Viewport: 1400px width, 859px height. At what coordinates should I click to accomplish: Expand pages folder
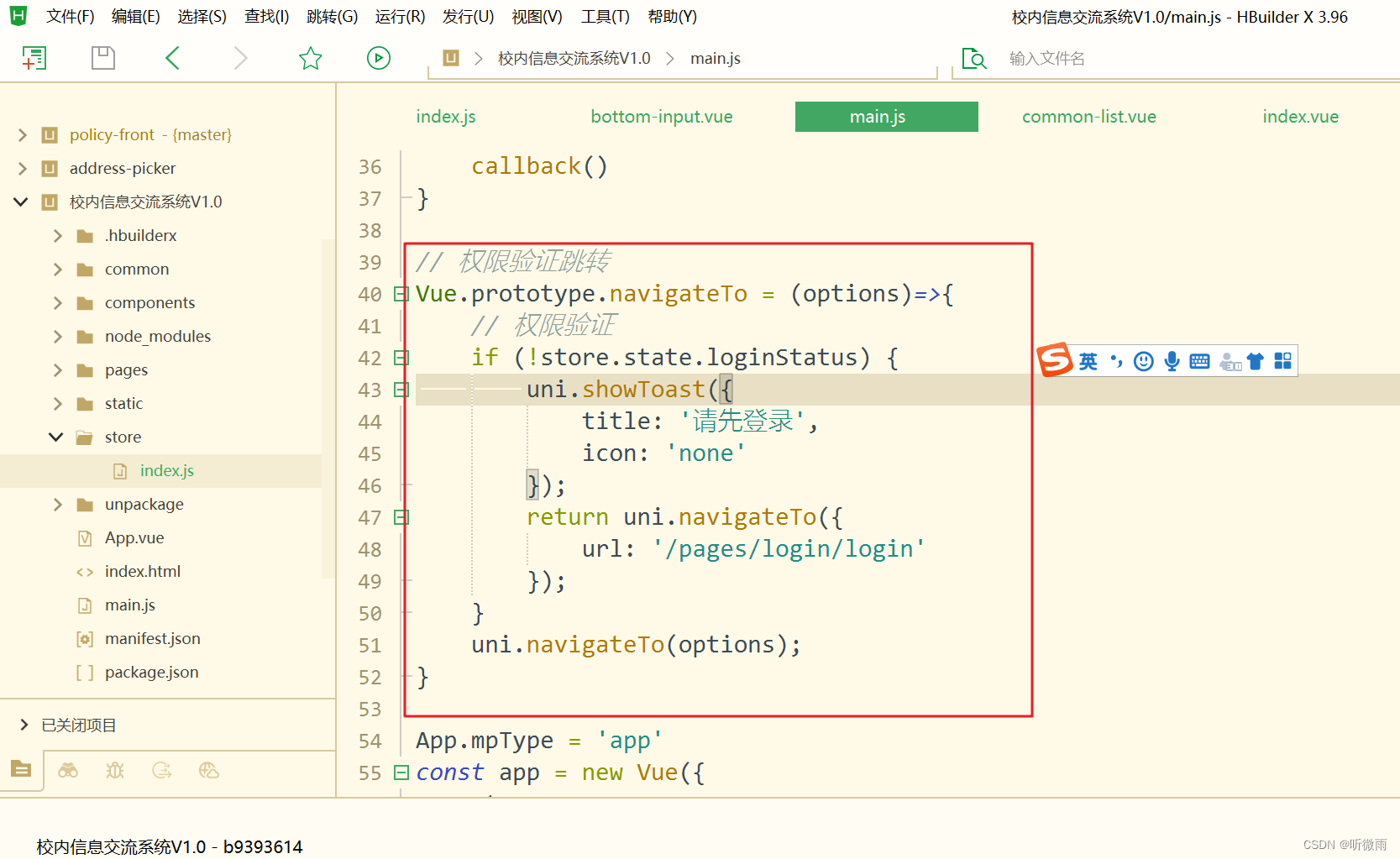tap(58, 369)
